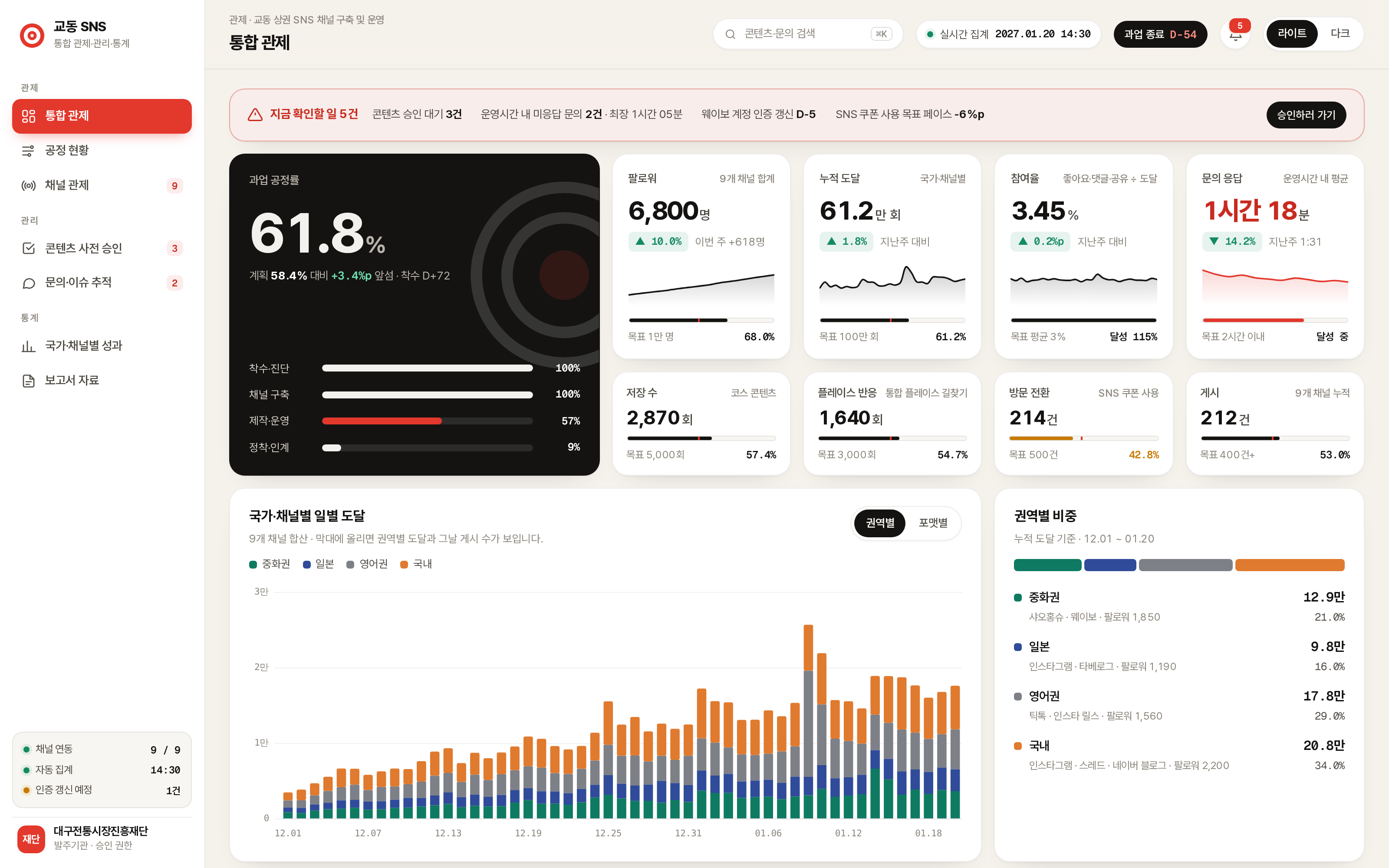Image resolution: width=1389 pixels, height=868 pixels.
Task: Click the 콘텐츠·문의 검색 search field
Action: (807, 34)
